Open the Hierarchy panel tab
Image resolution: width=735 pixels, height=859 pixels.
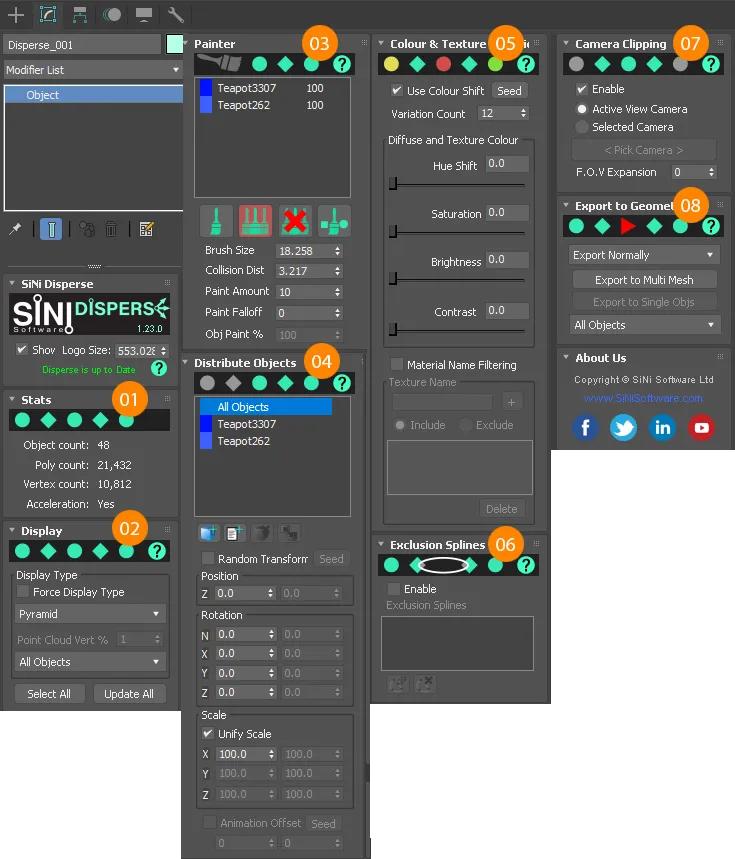80,15
